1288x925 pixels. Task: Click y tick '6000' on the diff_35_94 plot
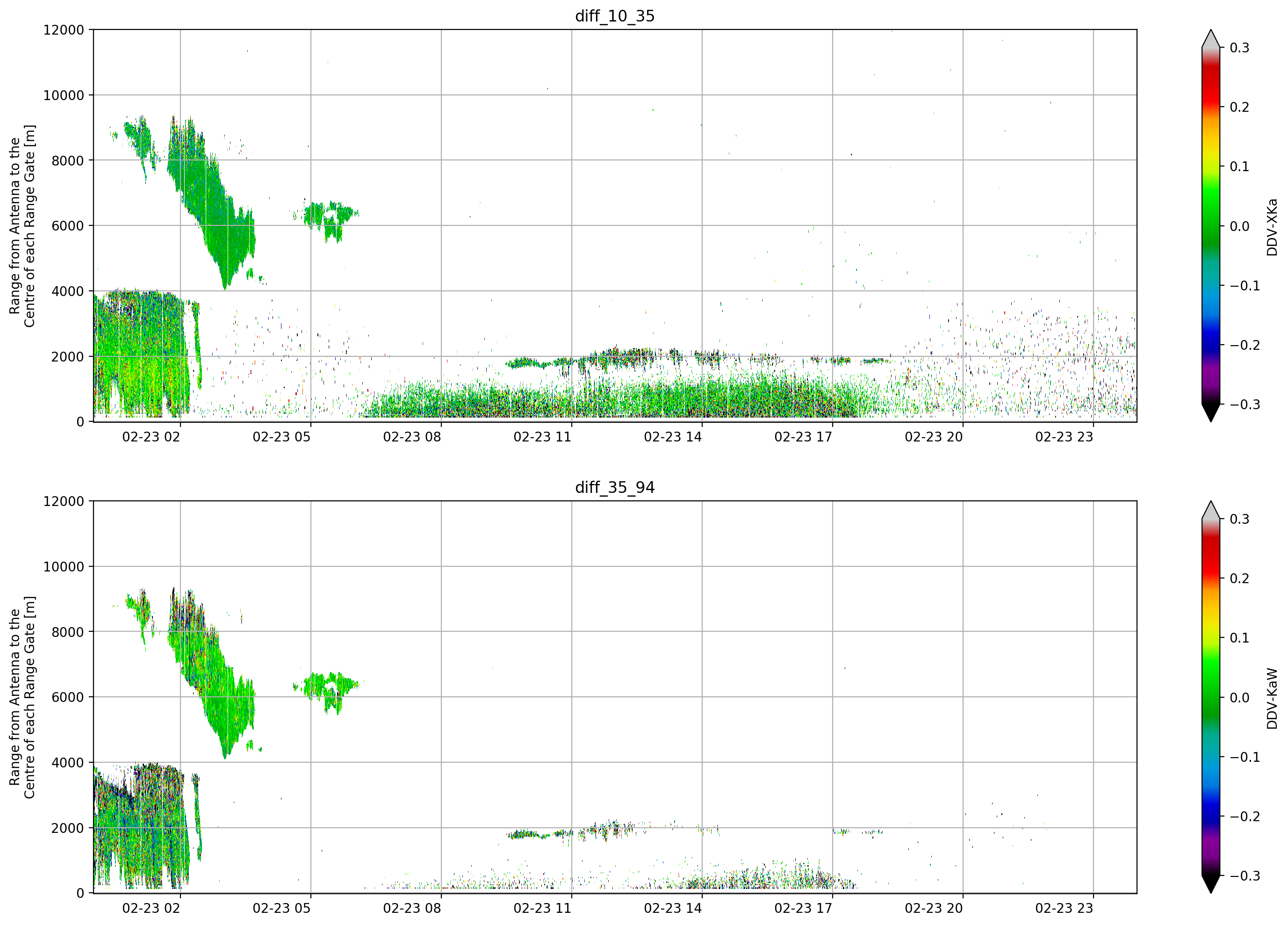[68, 698]
